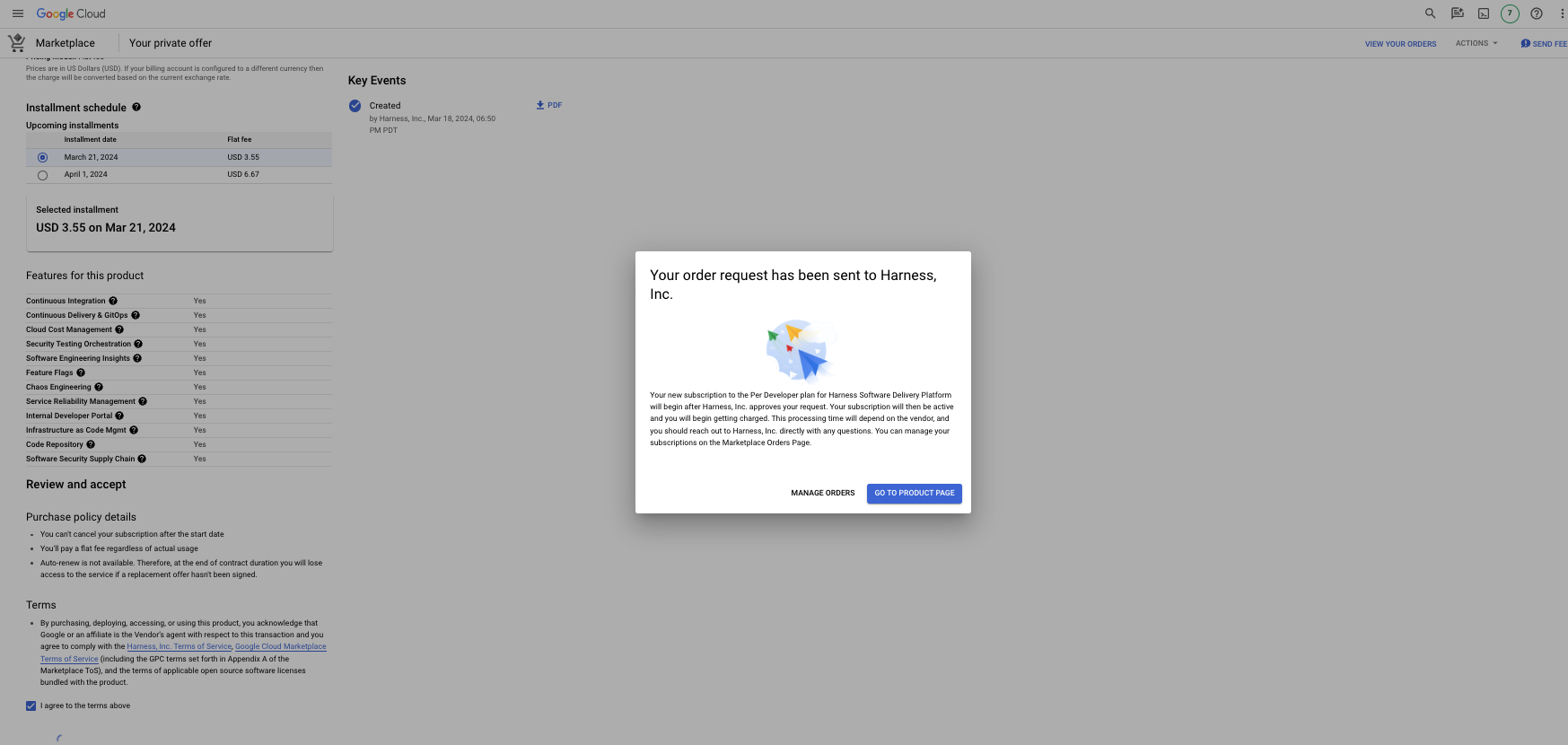1568x745 pixels.
Task: Download the PDF for Created event
Action: coord(548,105)
